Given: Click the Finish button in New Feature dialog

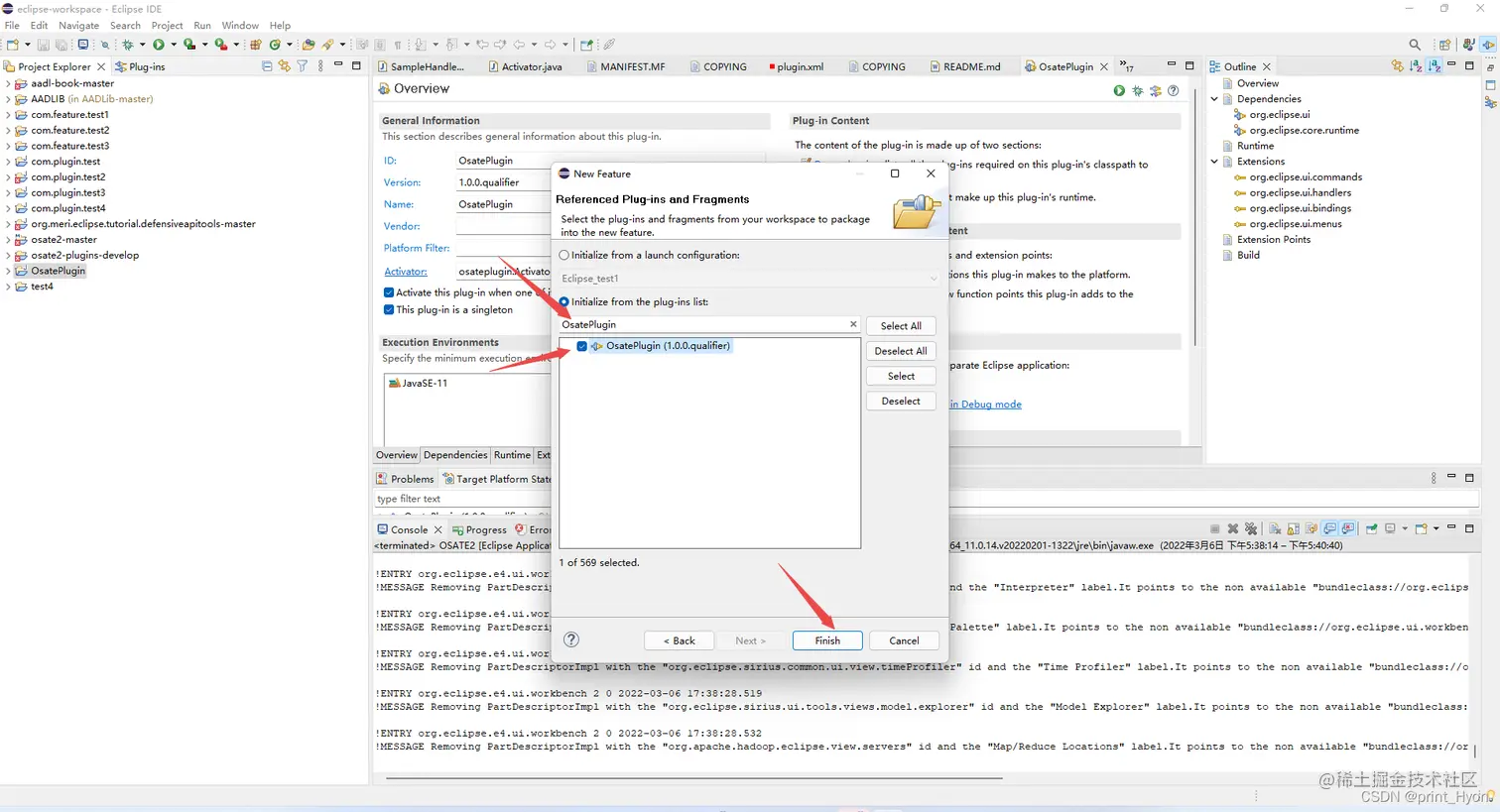Looking at the screenshot, I should 827,640.
